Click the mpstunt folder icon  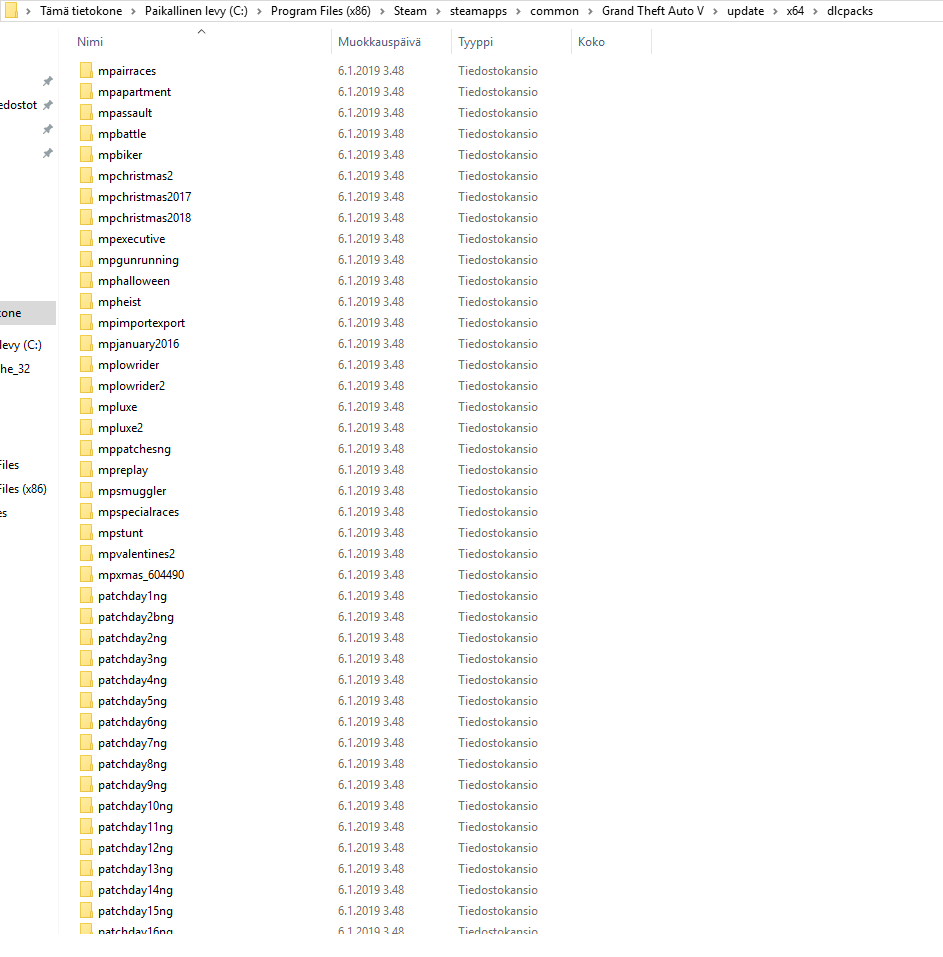pos(86,532)
